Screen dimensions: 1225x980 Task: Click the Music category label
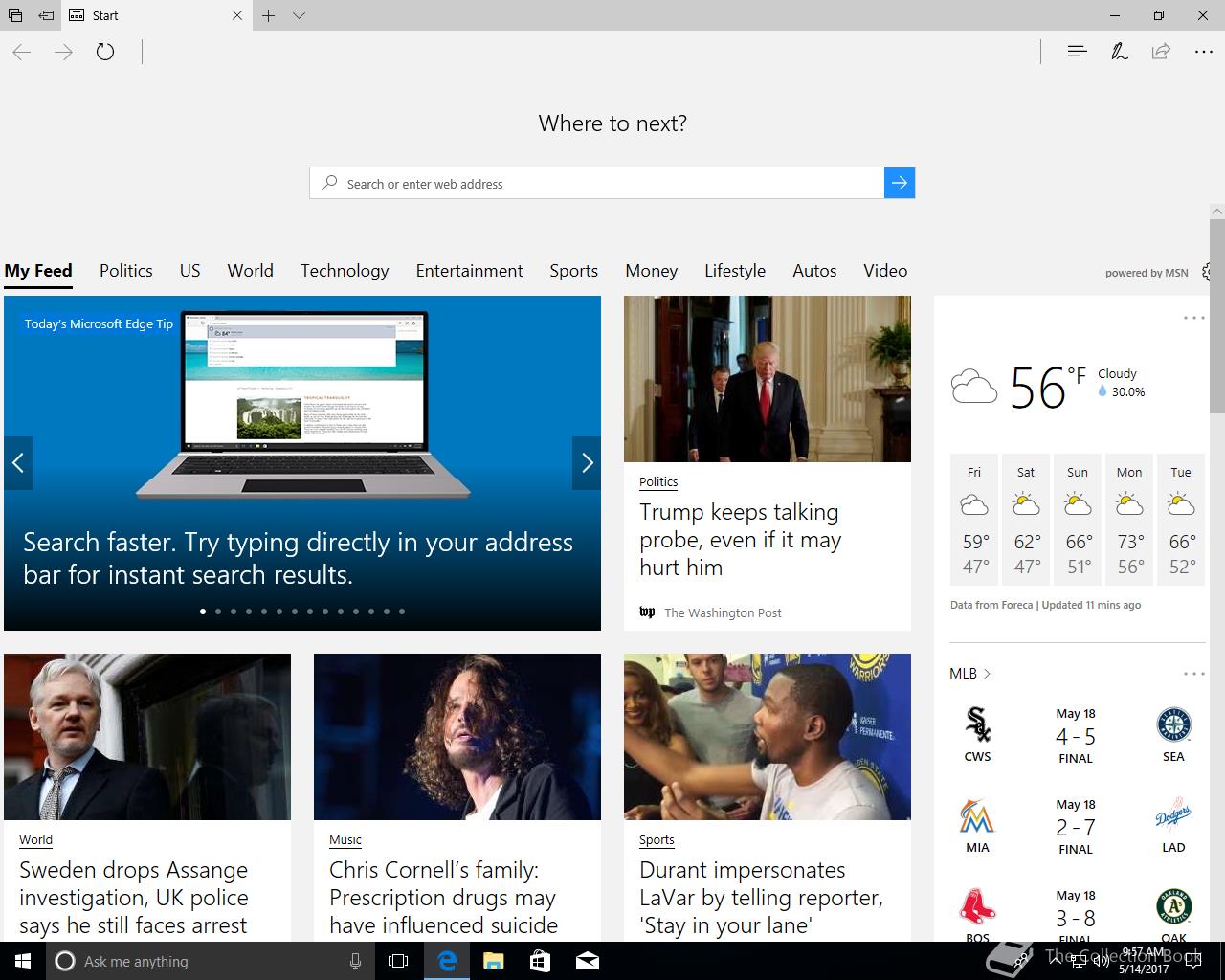tap(345, 840)
